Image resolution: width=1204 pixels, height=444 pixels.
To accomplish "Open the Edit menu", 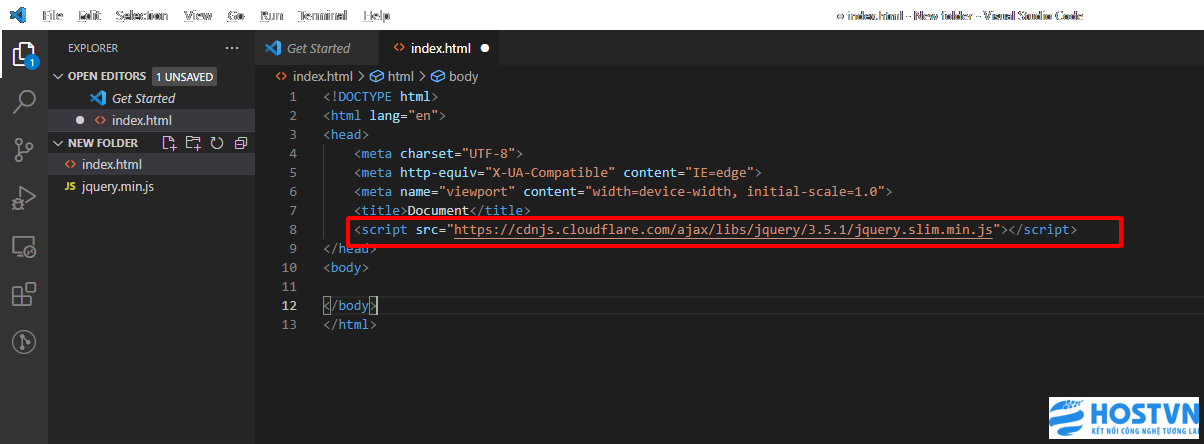I will (89, 16).
